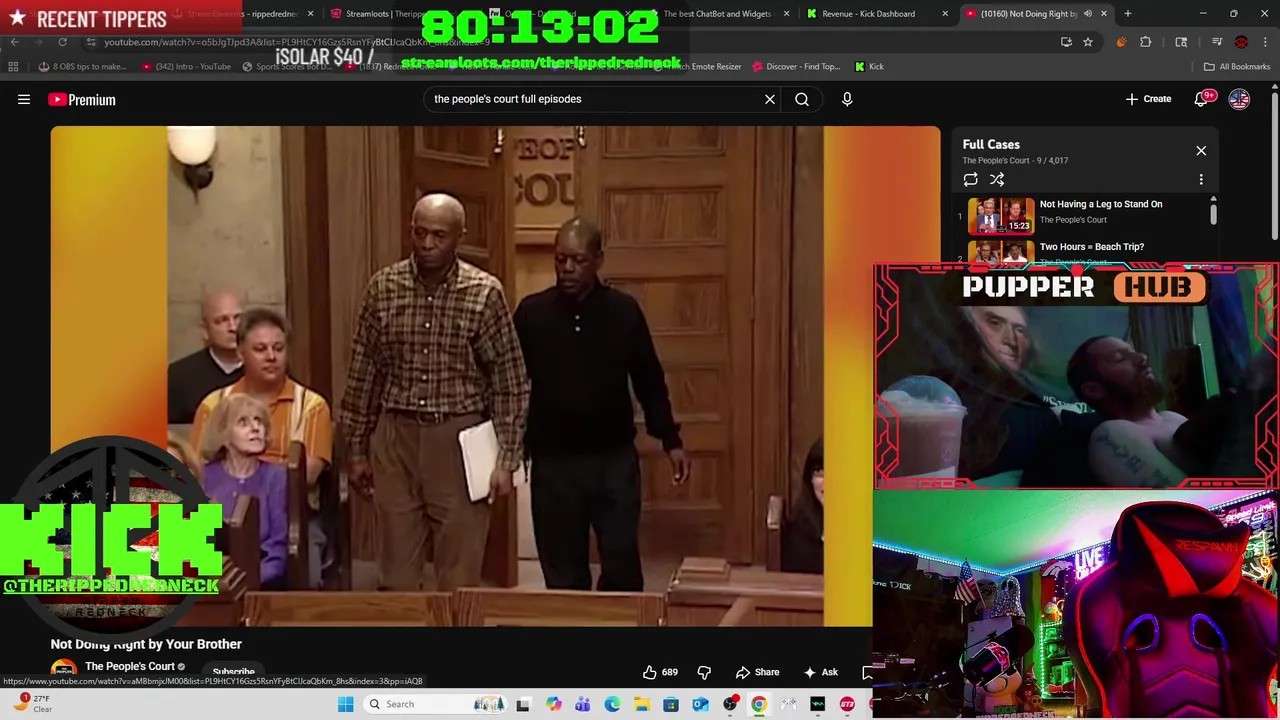Open the account avatar menu
Viewport: 1280px width, 720px height.
(1239, 99)
